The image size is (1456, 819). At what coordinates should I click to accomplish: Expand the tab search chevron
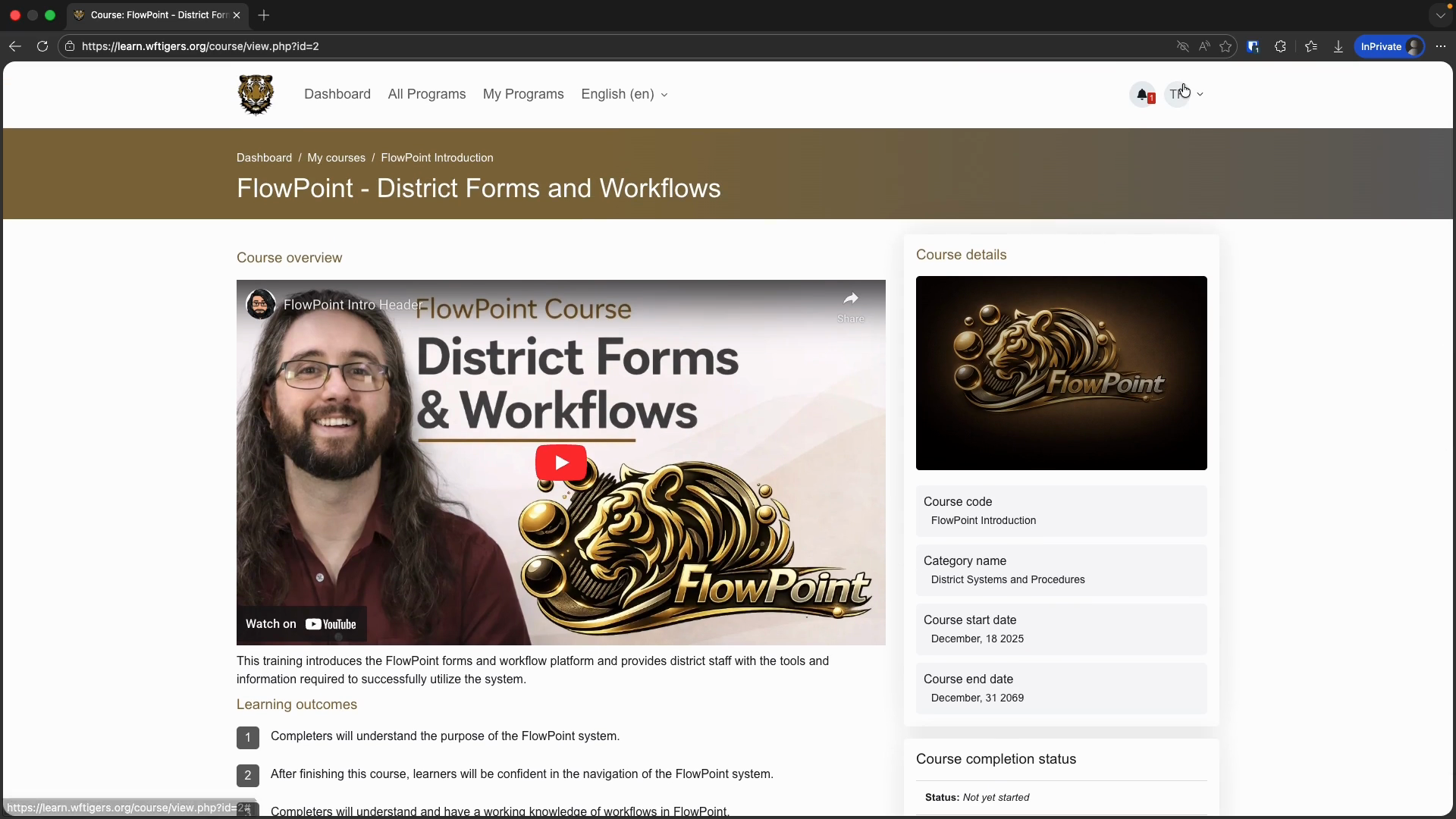(x=1440, y=15)
